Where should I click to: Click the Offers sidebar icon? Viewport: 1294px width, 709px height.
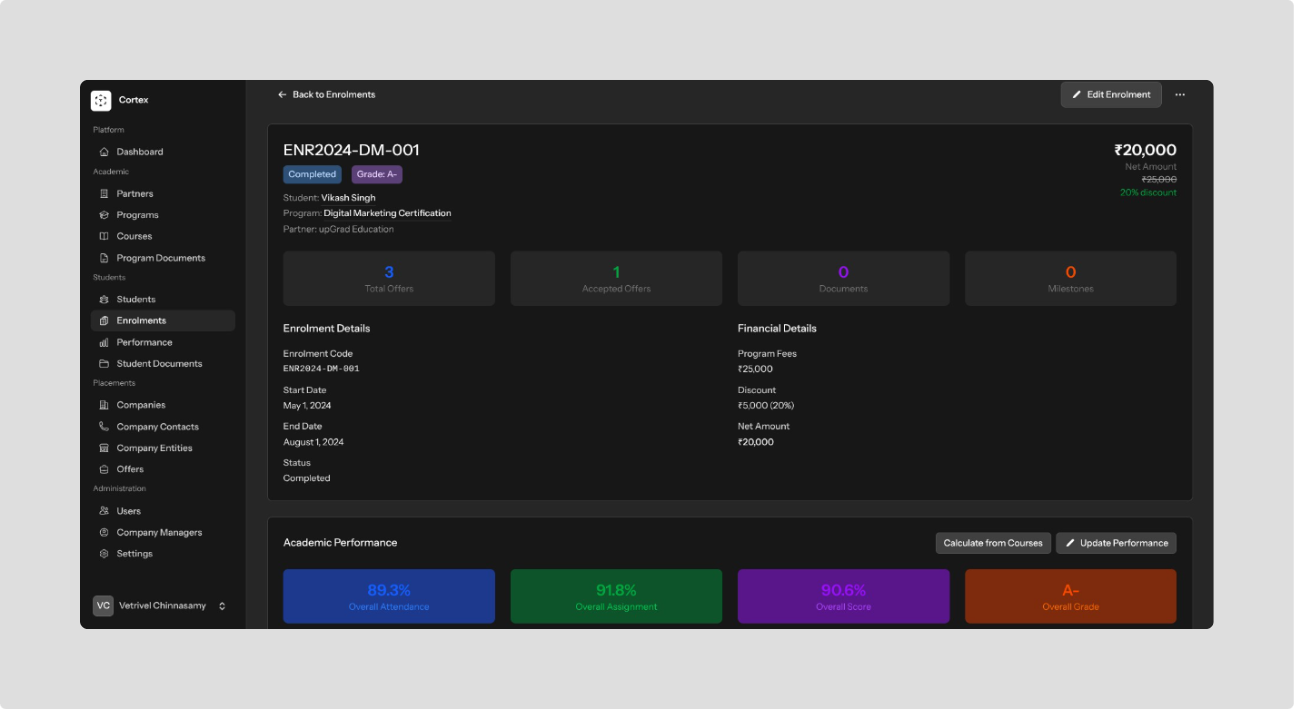coord(104,469)
